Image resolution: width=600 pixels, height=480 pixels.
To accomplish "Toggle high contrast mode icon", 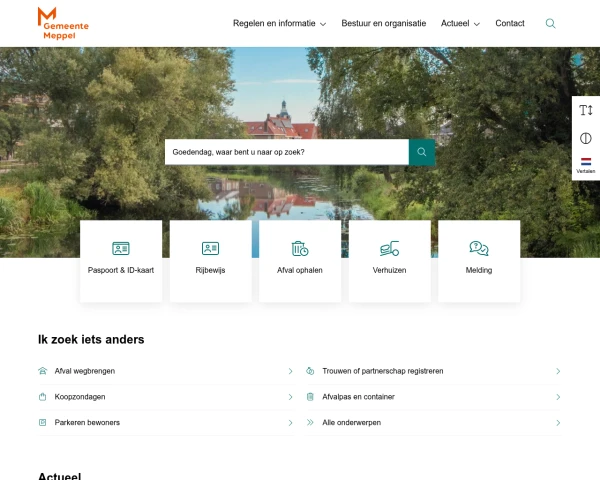I will (x=585, y=138).
